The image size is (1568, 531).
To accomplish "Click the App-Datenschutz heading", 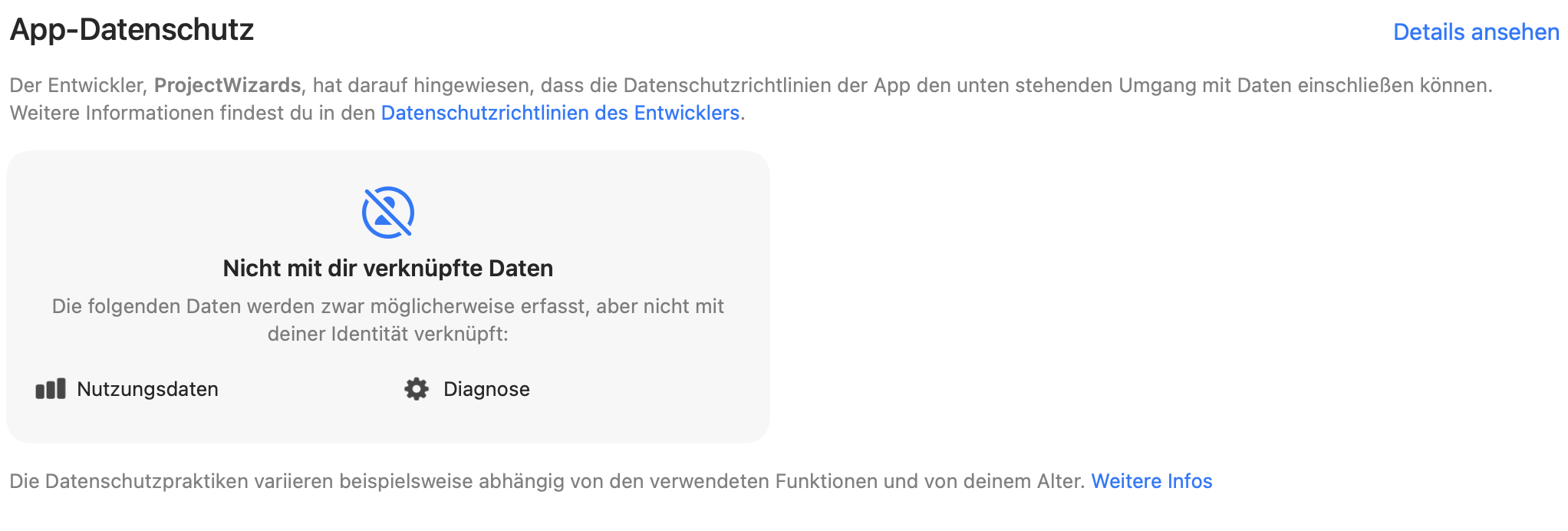I will pos(132,31).
